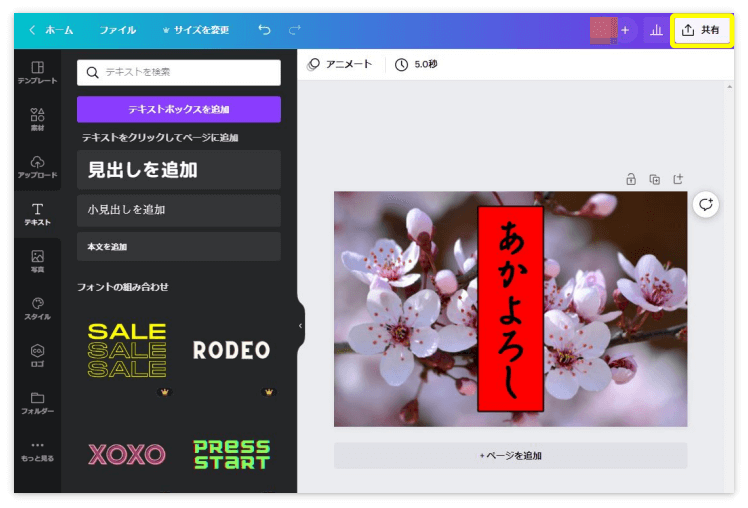Click サイズを変更 resize option
This screenshot has width=748, height=508.
click(x=196, y=30)
